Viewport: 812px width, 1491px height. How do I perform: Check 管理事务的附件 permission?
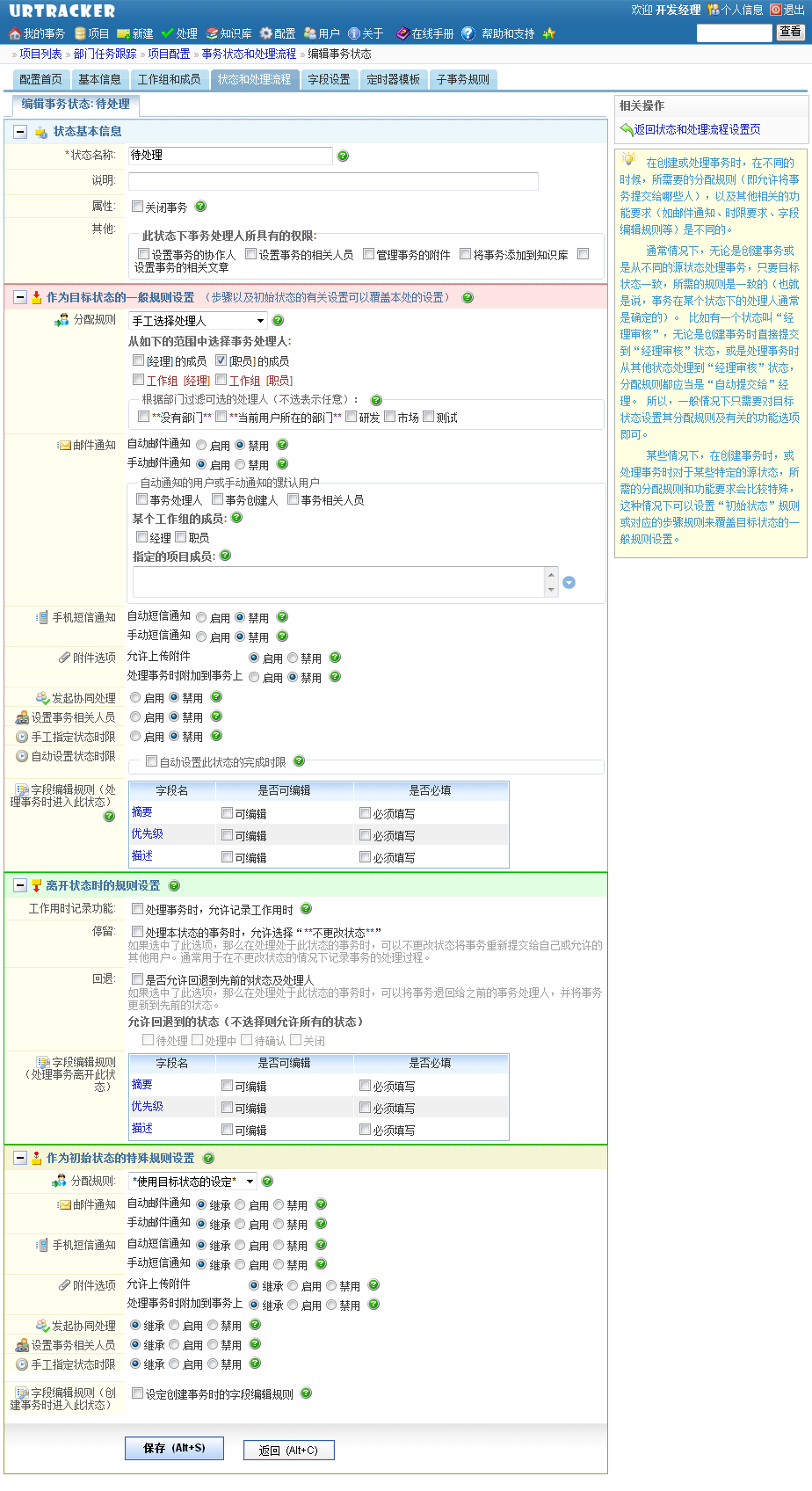369,254
